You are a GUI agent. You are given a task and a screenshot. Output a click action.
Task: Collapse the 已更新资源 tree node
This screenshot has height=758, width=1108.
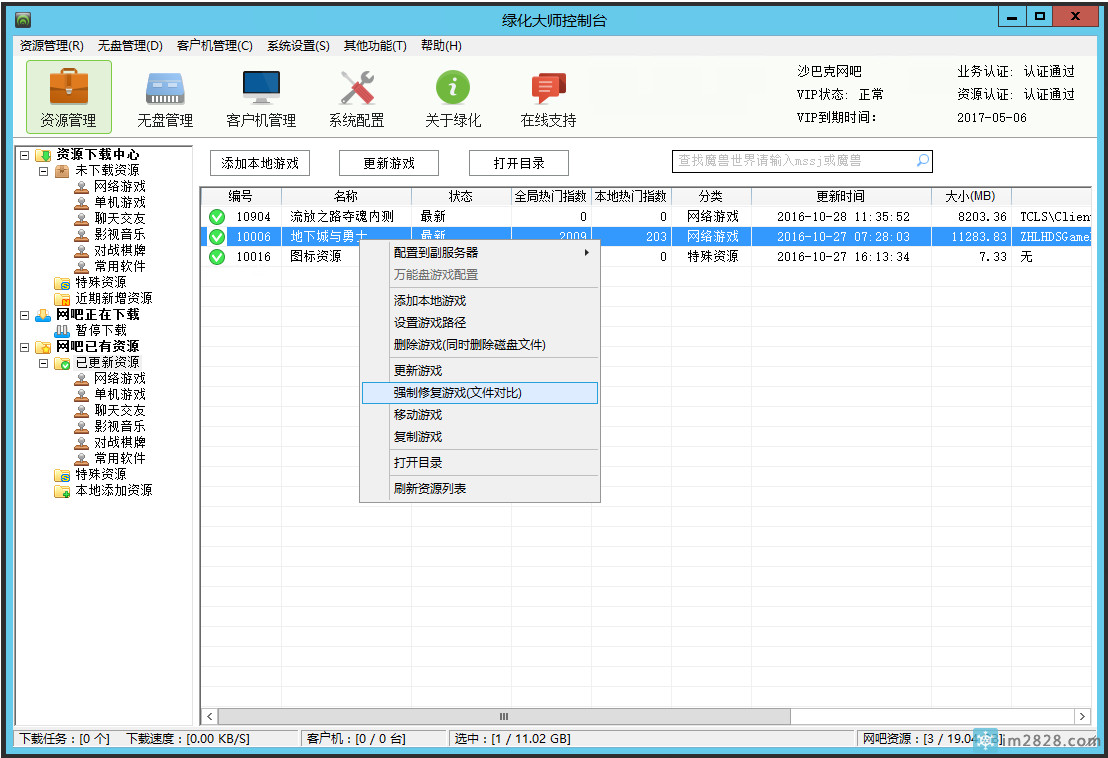44,363
